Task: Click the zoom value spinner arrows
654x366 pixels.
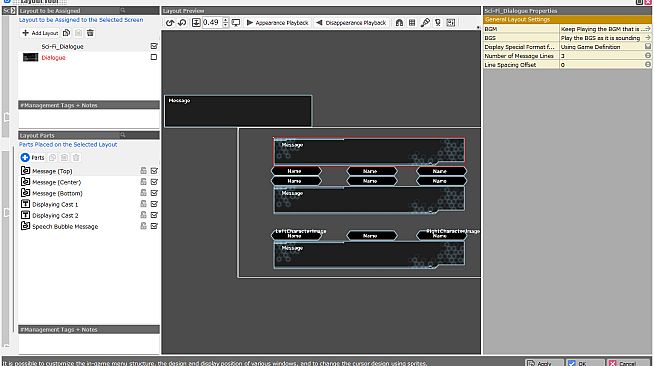Action: pyautogui.click(x=226, y=23)
